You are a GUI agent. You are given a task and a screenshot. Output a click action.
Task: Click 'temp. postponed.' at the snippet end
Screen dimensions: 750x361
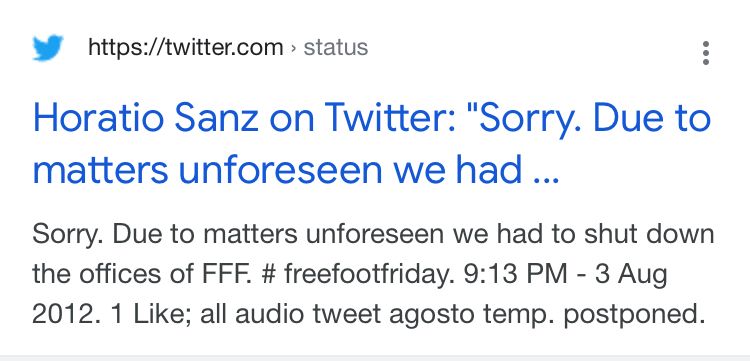[x=595, y=315]
